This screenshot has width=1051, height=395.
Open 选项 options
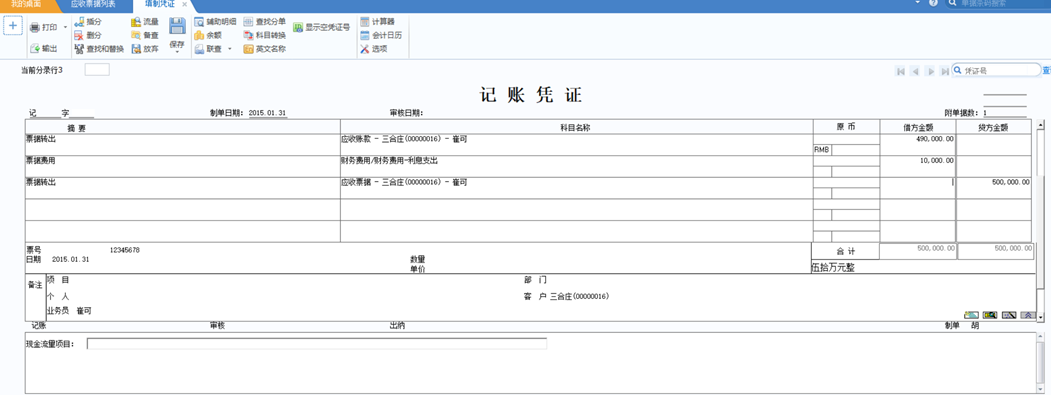(373, 49)
